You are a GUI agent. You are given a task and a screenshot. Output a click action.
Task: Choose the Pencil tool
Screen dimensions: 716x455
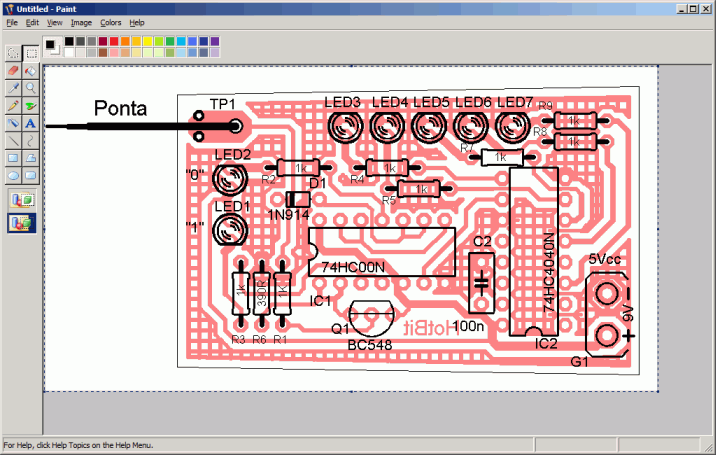[x=13, y=106]
